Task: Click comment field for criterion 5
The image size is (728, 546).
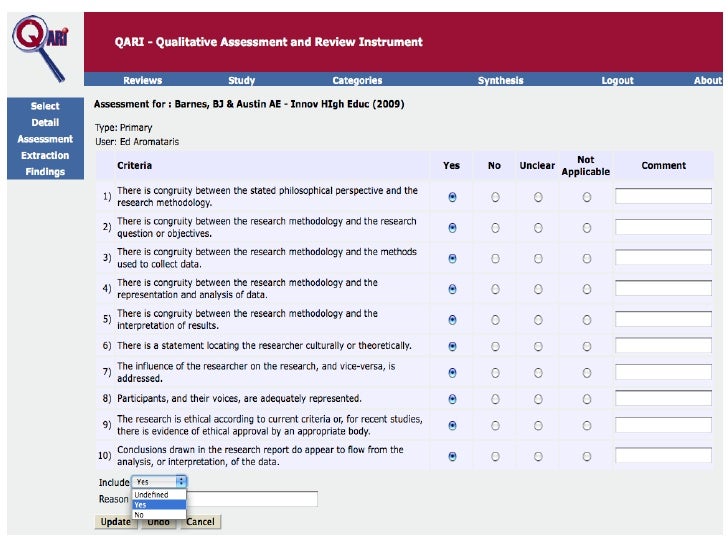Action: [663, 318]
